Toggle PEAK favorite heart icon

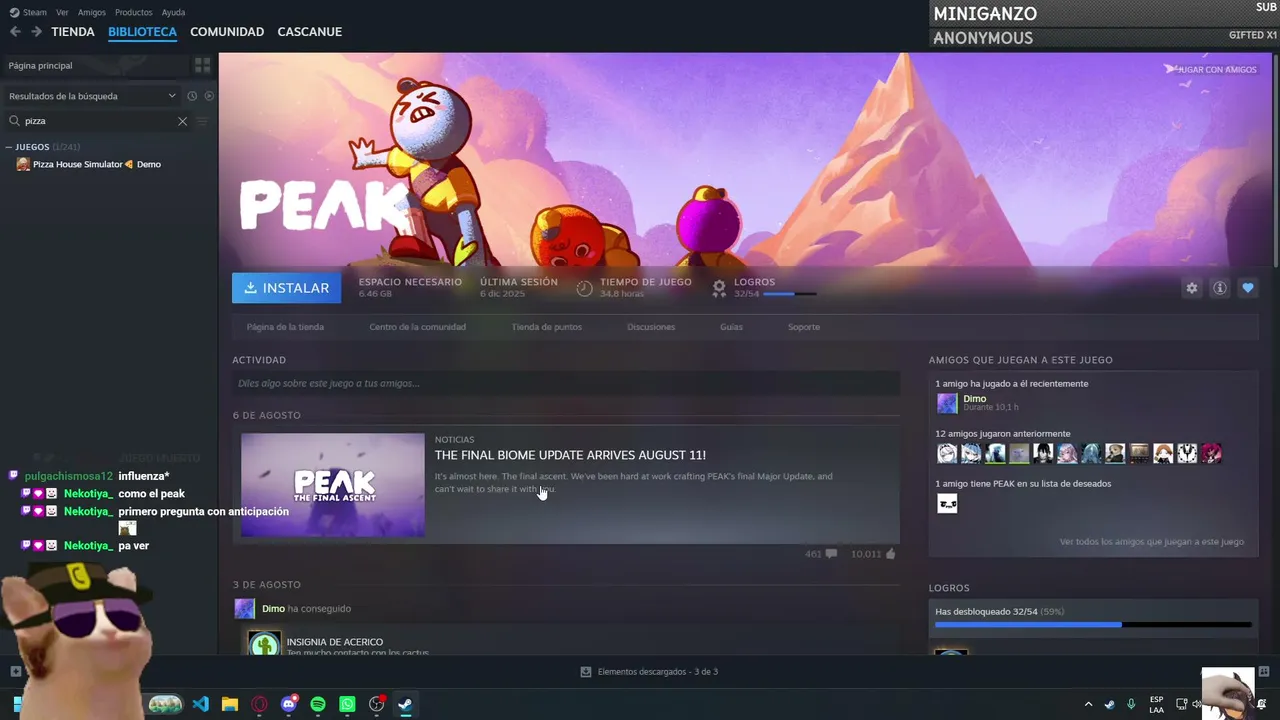1248,288
